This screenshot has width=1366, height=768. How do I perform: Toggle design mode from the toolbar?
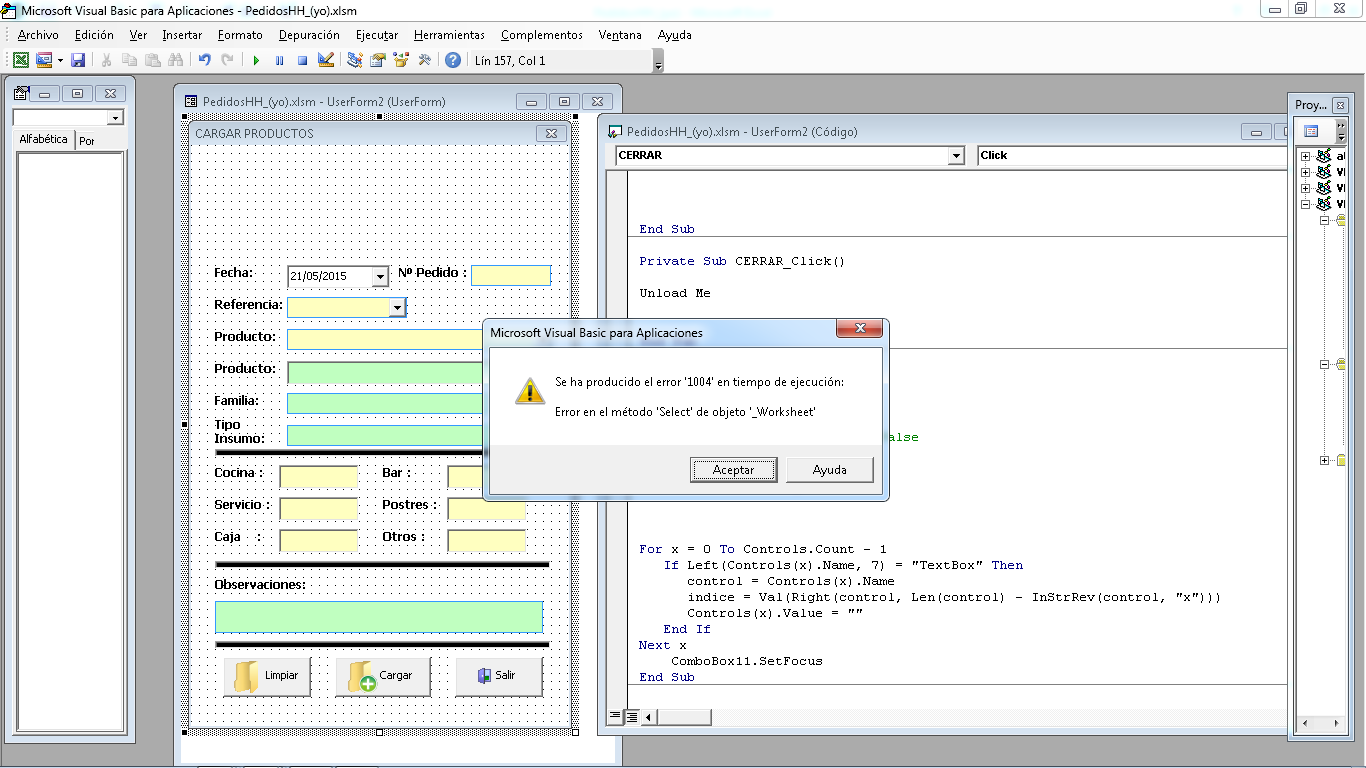tap(326, 60)
